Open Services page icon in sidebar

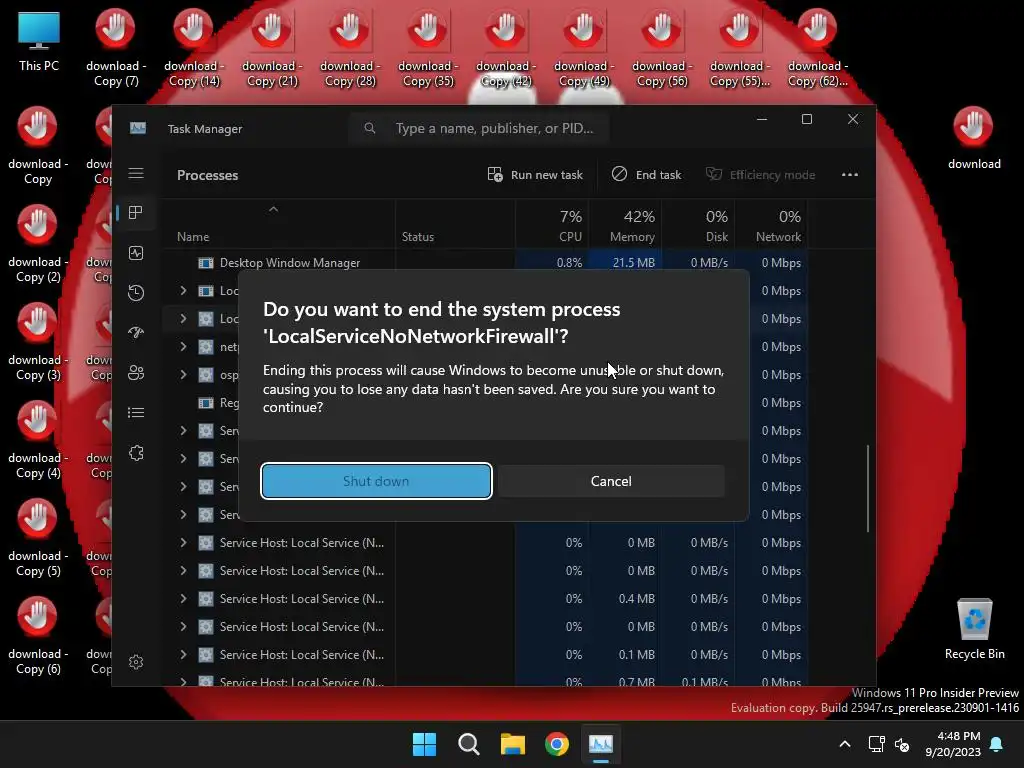(136, 453)
